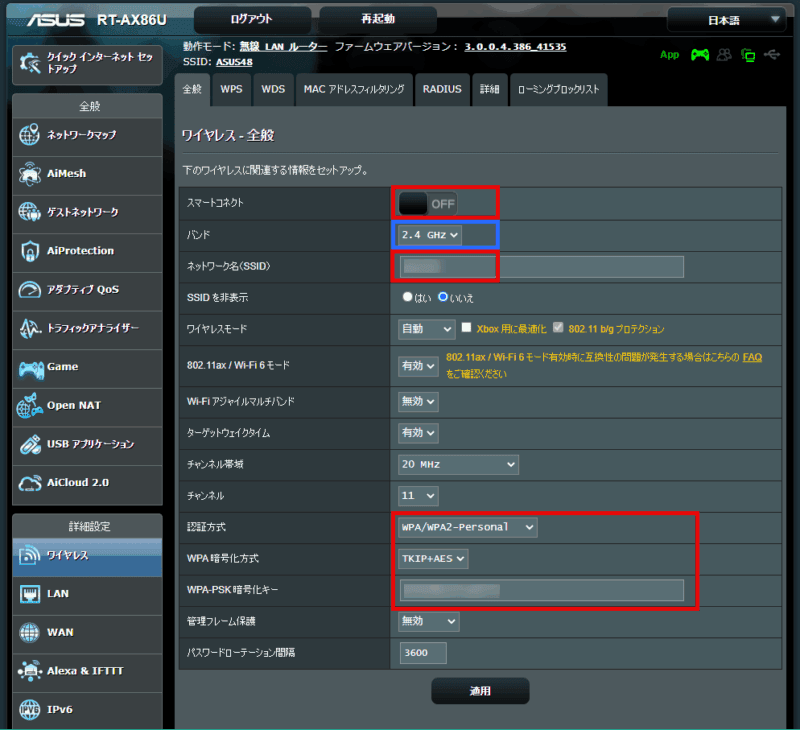Image resolution: width=800 pixels, height=730 pixels.
Task: Click the green gamepad status icon
Action: pyautogui.click(x=700, y=55)
